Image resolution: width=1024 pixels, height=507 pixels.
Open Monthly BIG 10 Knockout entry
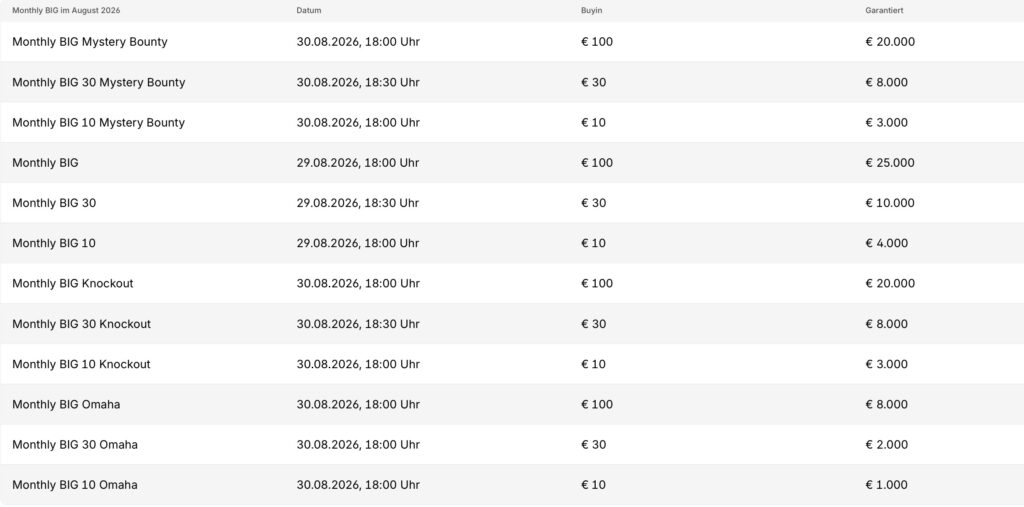(81, 364)
